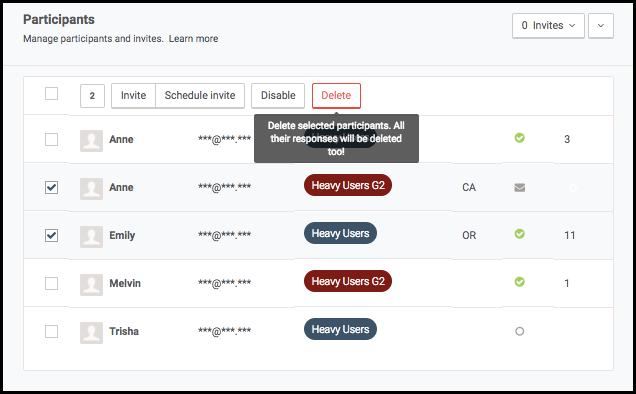The width and height of the screenshot is (636, 394).
Task: Click Heavy Users G2 tag in Anne row
Action: pos(348,185)
